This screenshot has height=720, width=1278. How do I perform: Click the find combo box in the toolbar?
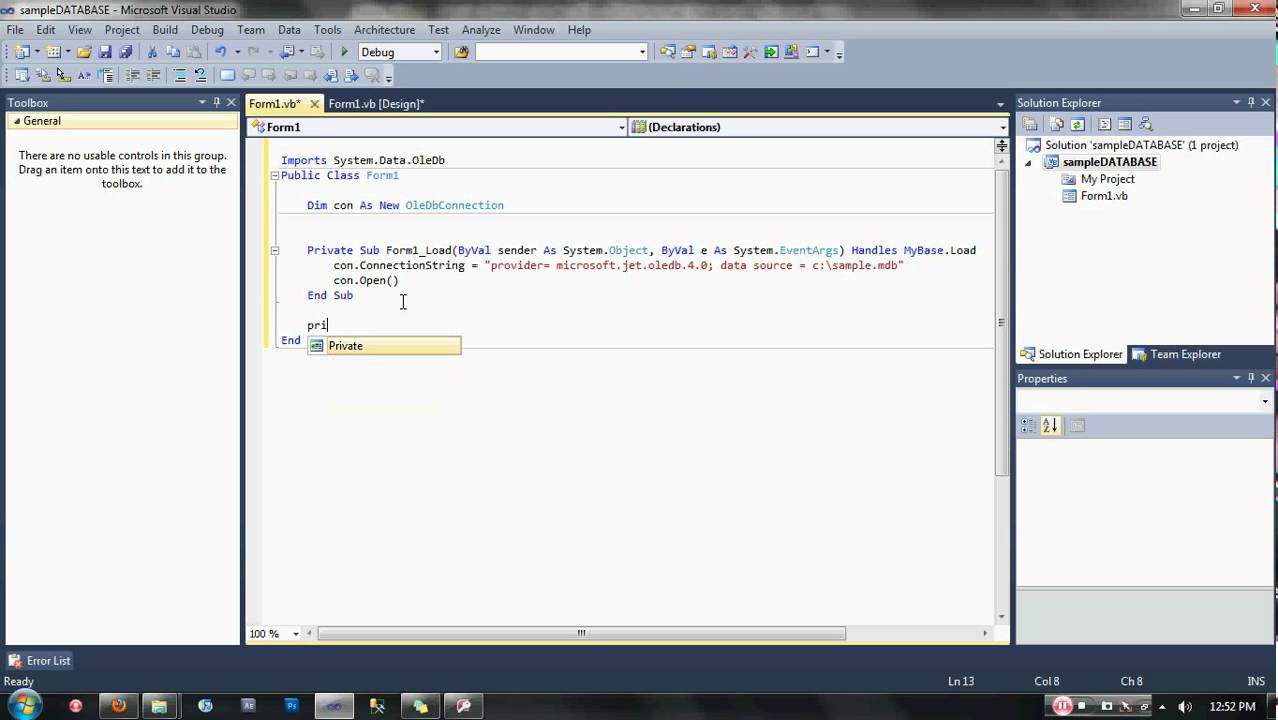point(562,52)
